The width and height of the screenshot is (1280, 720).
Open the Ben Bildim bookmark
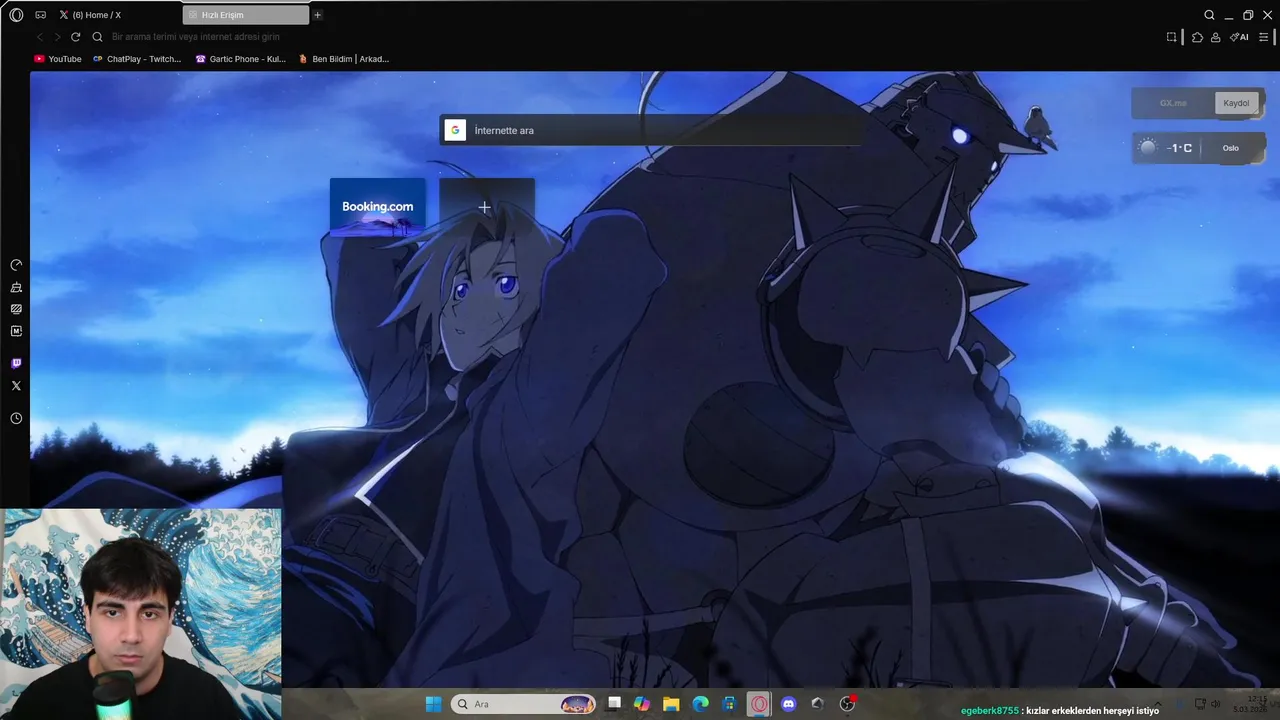(x=343, y=59)
